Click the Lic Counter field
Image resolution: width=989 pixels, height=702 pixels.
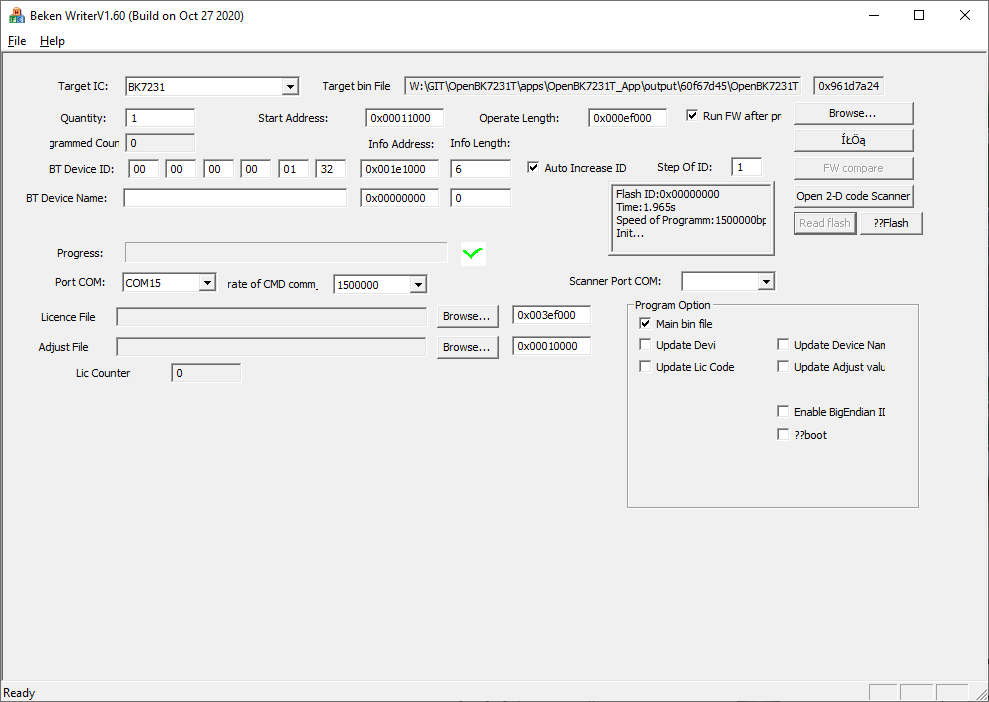[x=206, y=373]
